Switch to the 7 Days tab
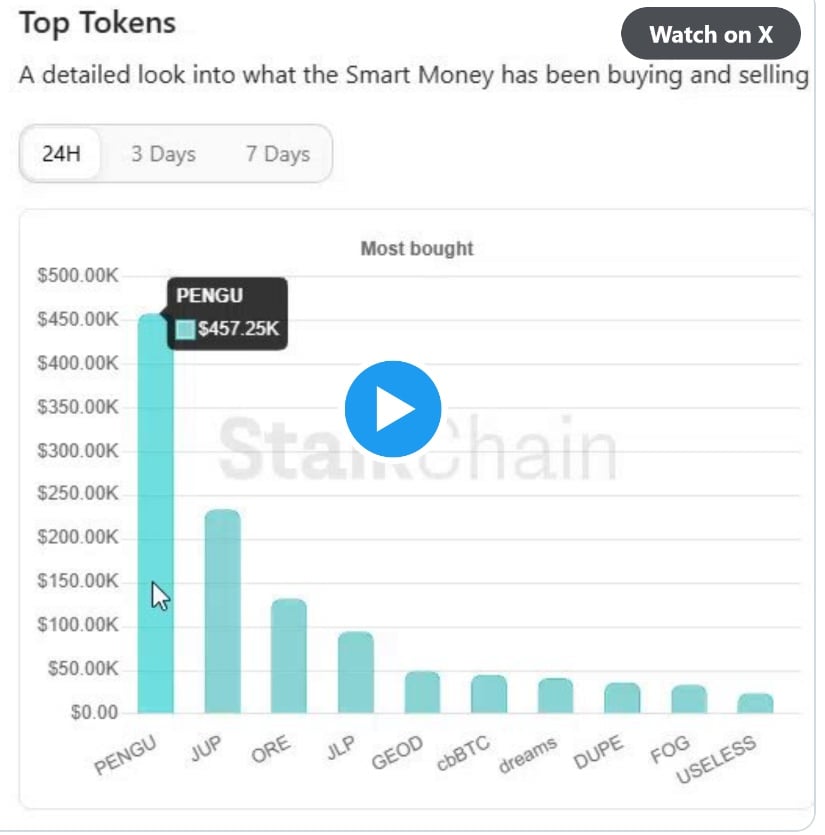 coord(277,154)
